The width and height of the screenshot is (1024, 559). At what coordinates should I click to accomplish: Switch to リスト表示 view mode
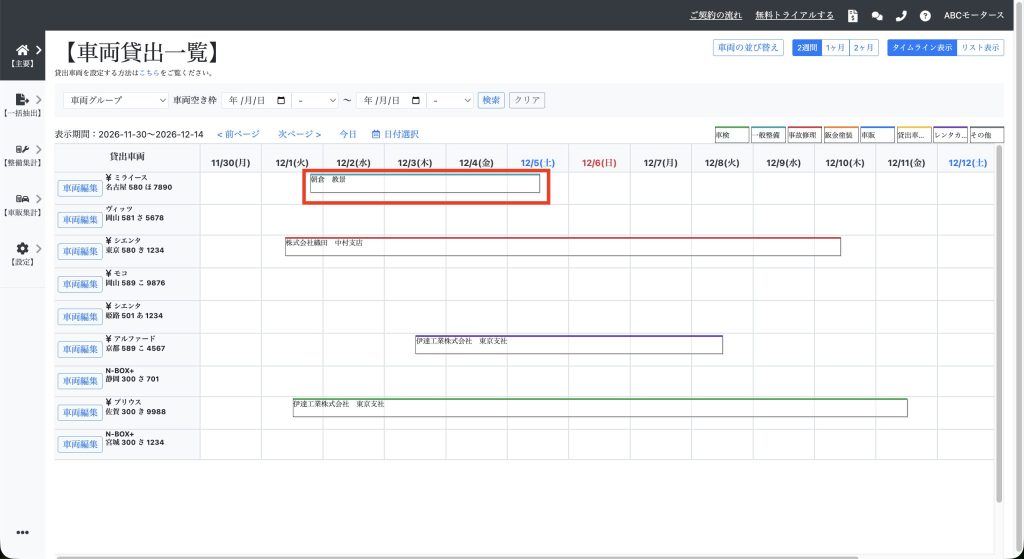point(980,48)
